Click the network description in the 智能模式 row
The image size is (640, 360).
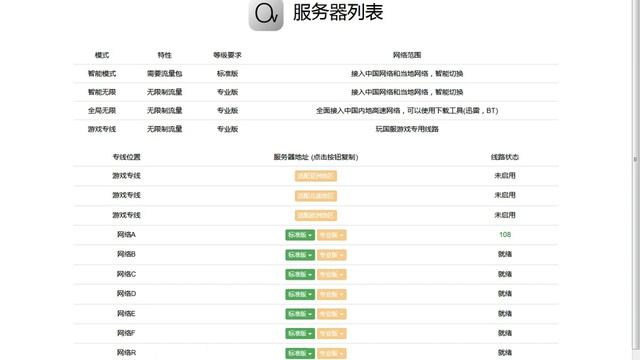coord(407,73)
